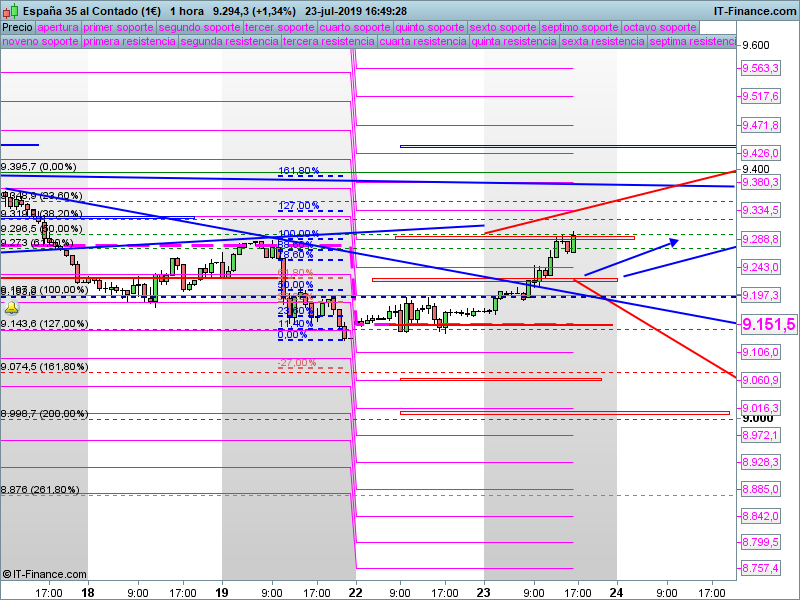Viewport: 800px width, 600px height.
Task: Select the primer soporte label
Action: [118, 27]
